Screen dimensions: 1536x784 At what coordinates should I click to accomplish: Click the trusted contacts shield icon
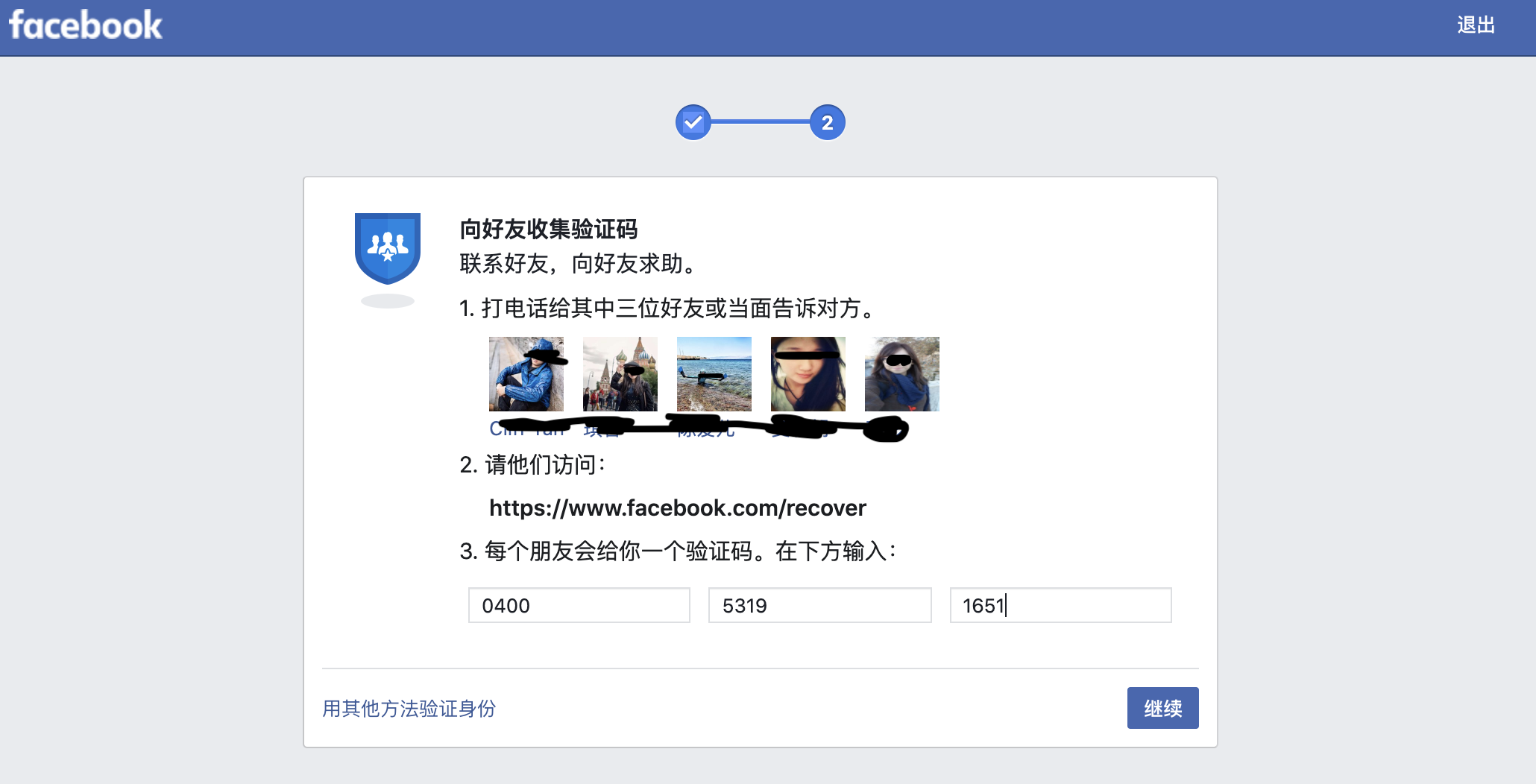coord(388,249)
